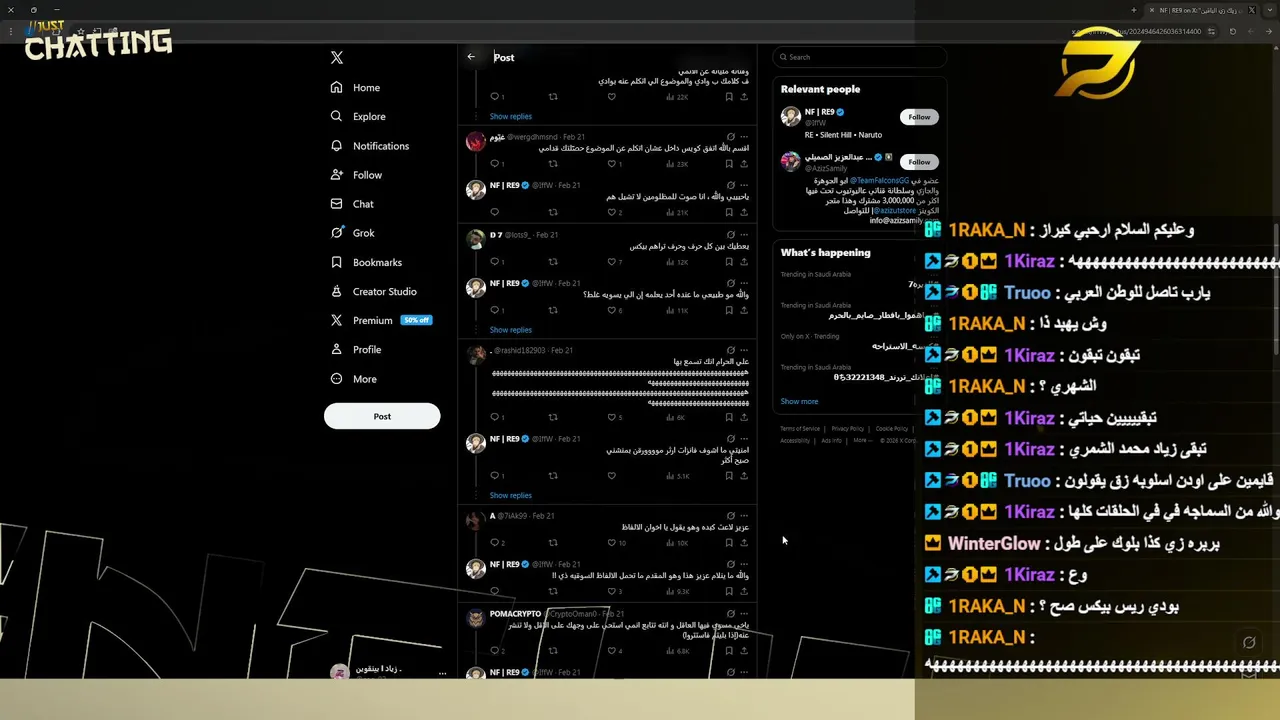Open account switcher dots at sidebar bottom
This screenshot has height=720, width=1280.
(x=442, y=673)
